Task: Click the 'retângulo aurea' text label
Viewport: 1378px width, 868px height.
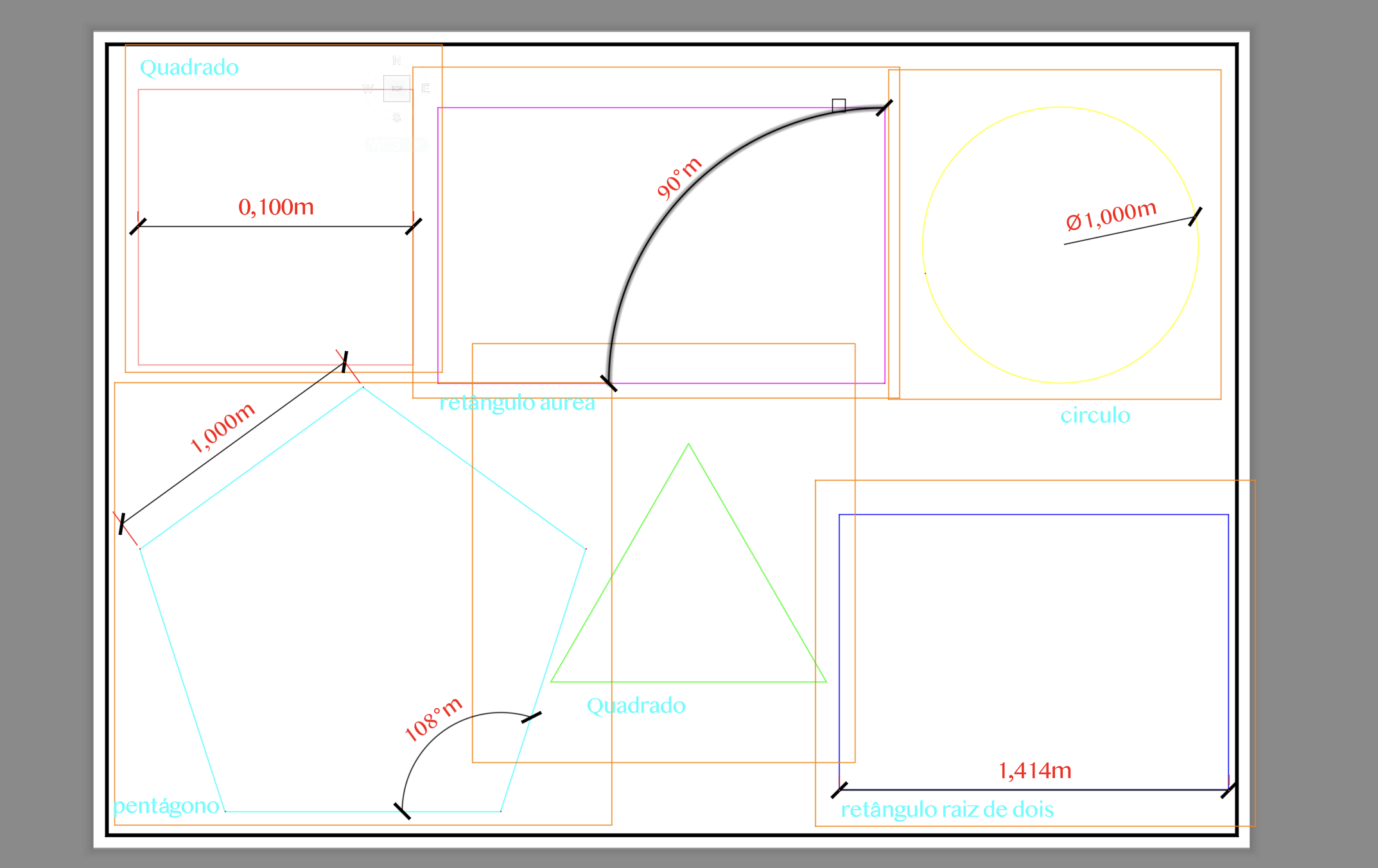Action: 517,403
